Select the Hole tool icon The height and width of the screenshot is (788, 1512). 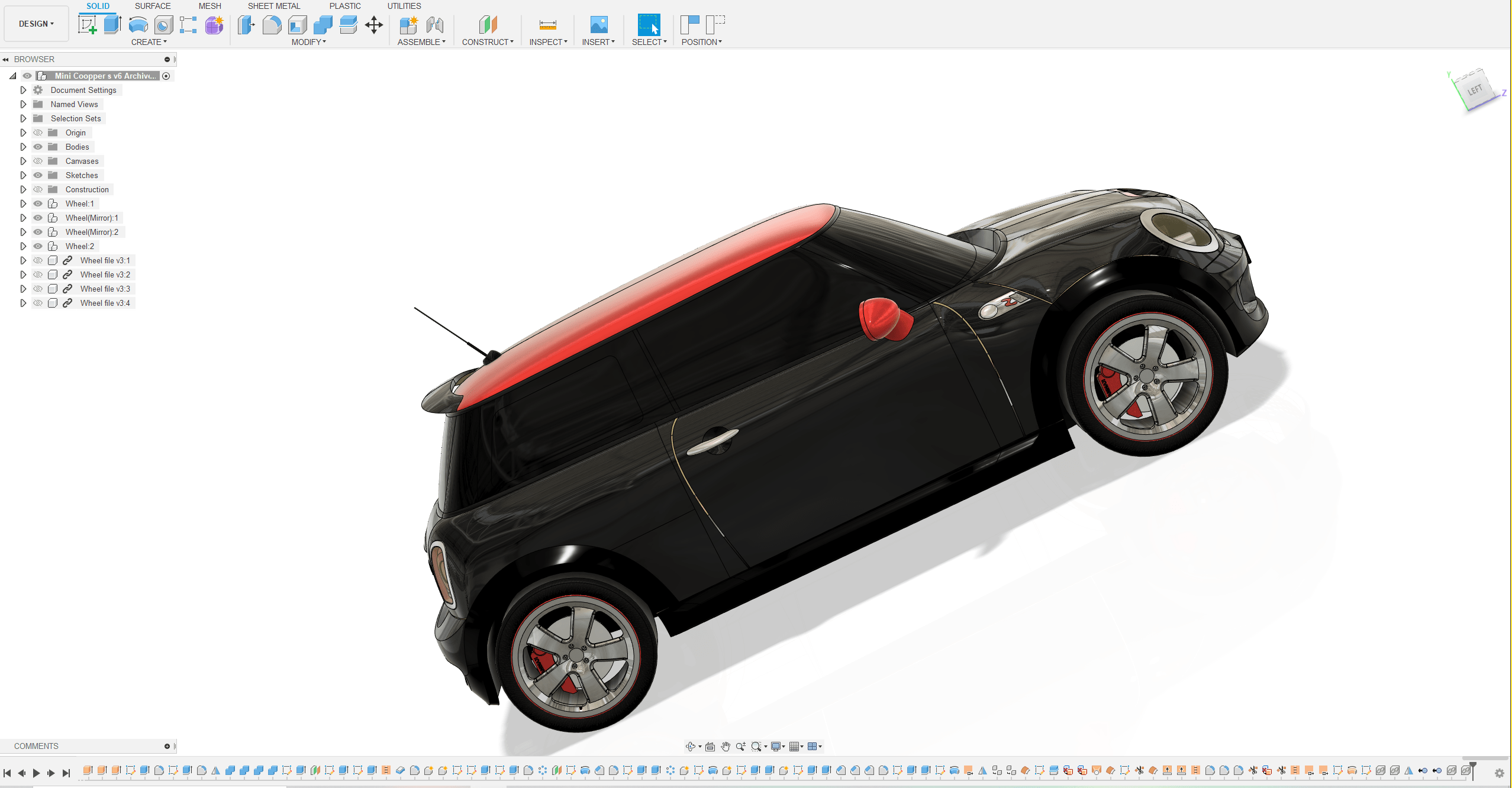coord(163,25)
